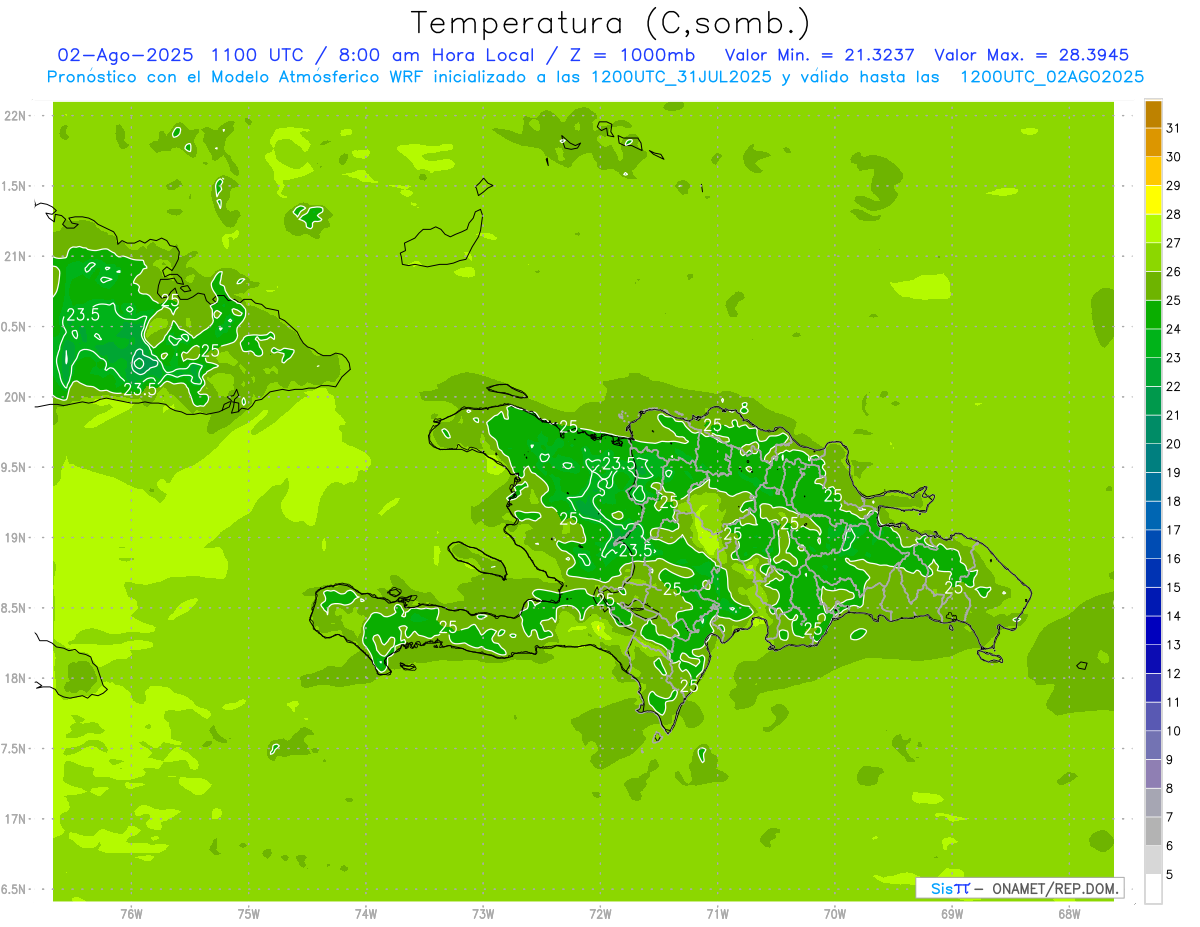Click the validity time text "1200UTC_02AGO2025"
The height and width of the screenshot is (927, 1200).
coord(1052,77)
